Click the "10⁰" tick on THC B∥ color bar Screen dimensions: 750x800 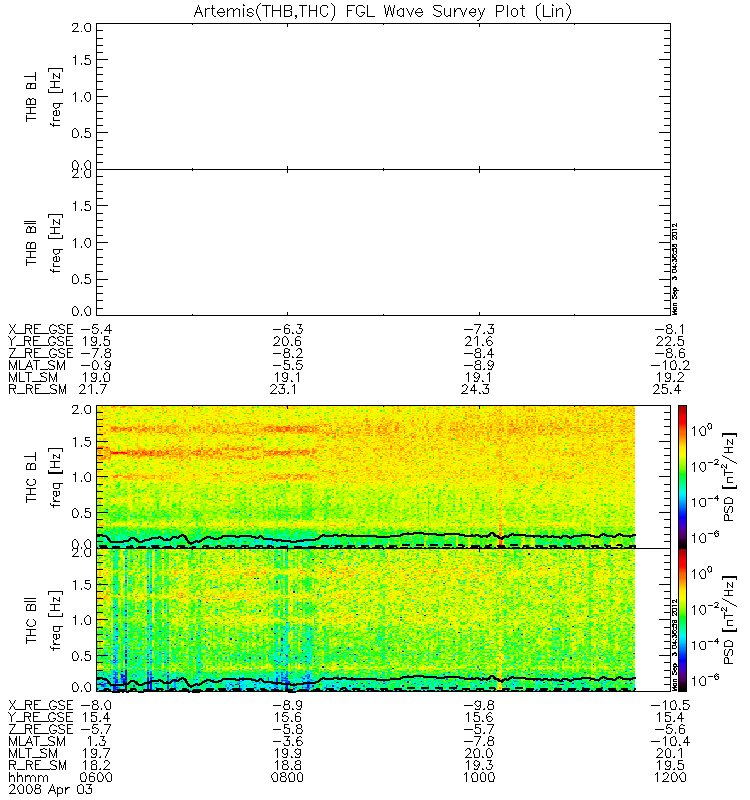pyautogui.click(x=702, y=573)
